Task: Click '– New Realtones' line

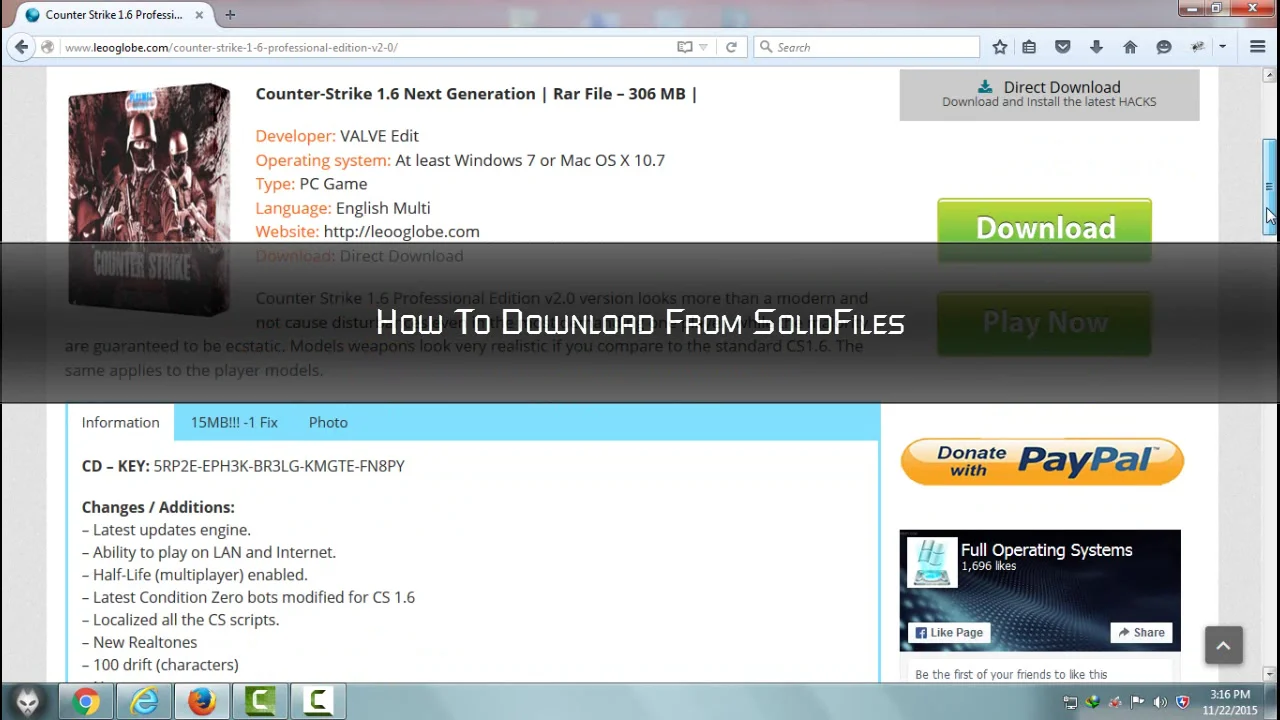Action: pyautogui.click(x=140, y=642)
